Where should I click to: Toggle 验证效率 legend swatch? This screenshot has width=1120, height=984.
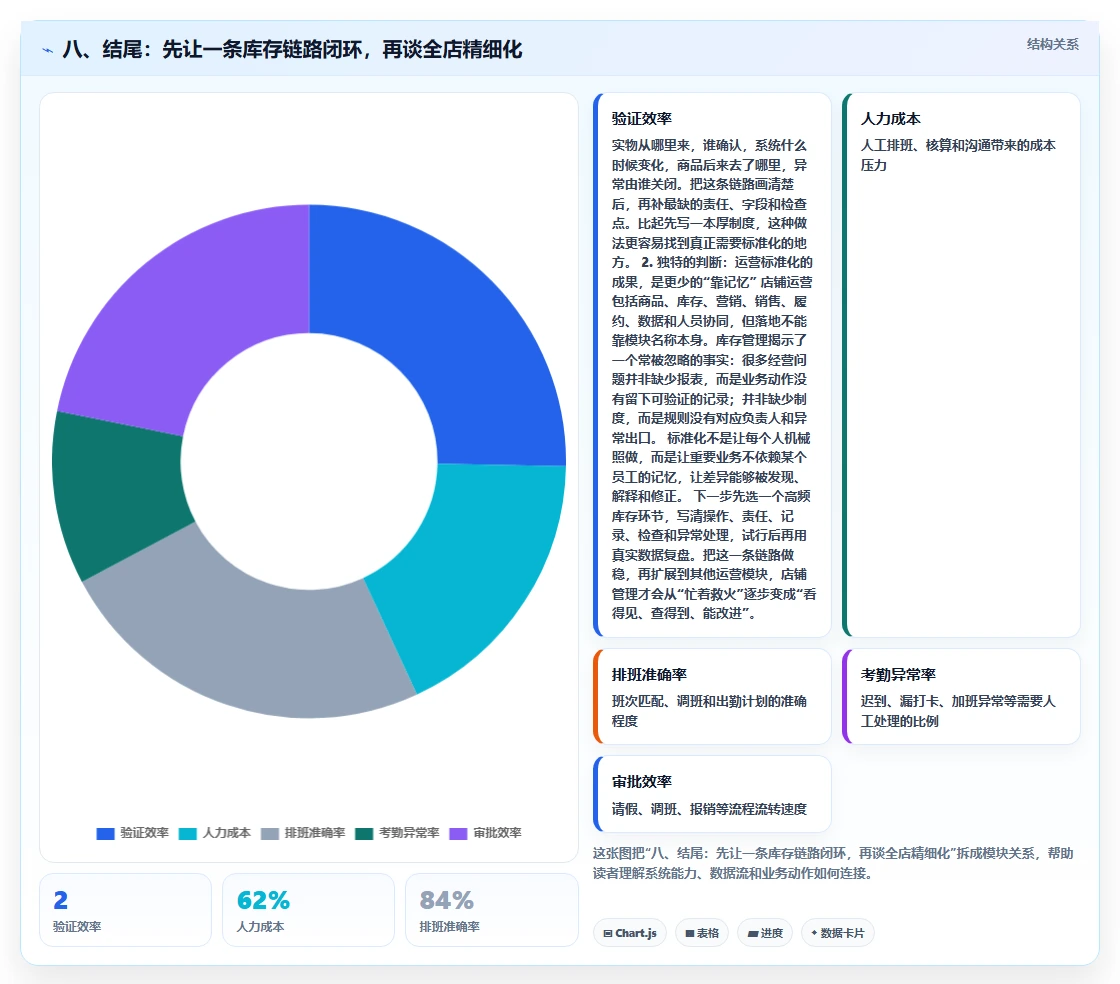click(105, 833)
